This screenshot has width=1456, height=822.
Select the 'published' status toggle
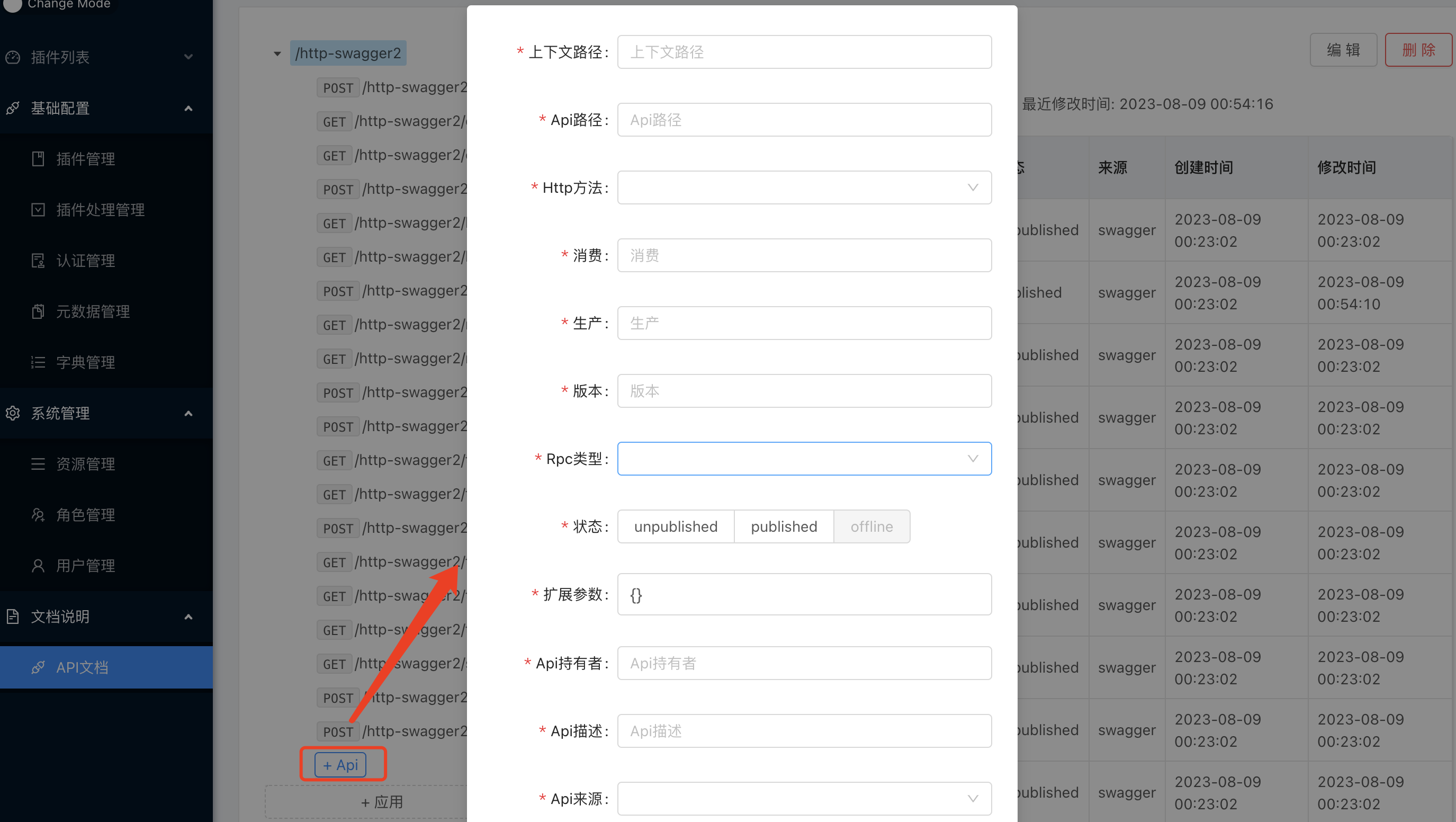click(x=784, y=527)
